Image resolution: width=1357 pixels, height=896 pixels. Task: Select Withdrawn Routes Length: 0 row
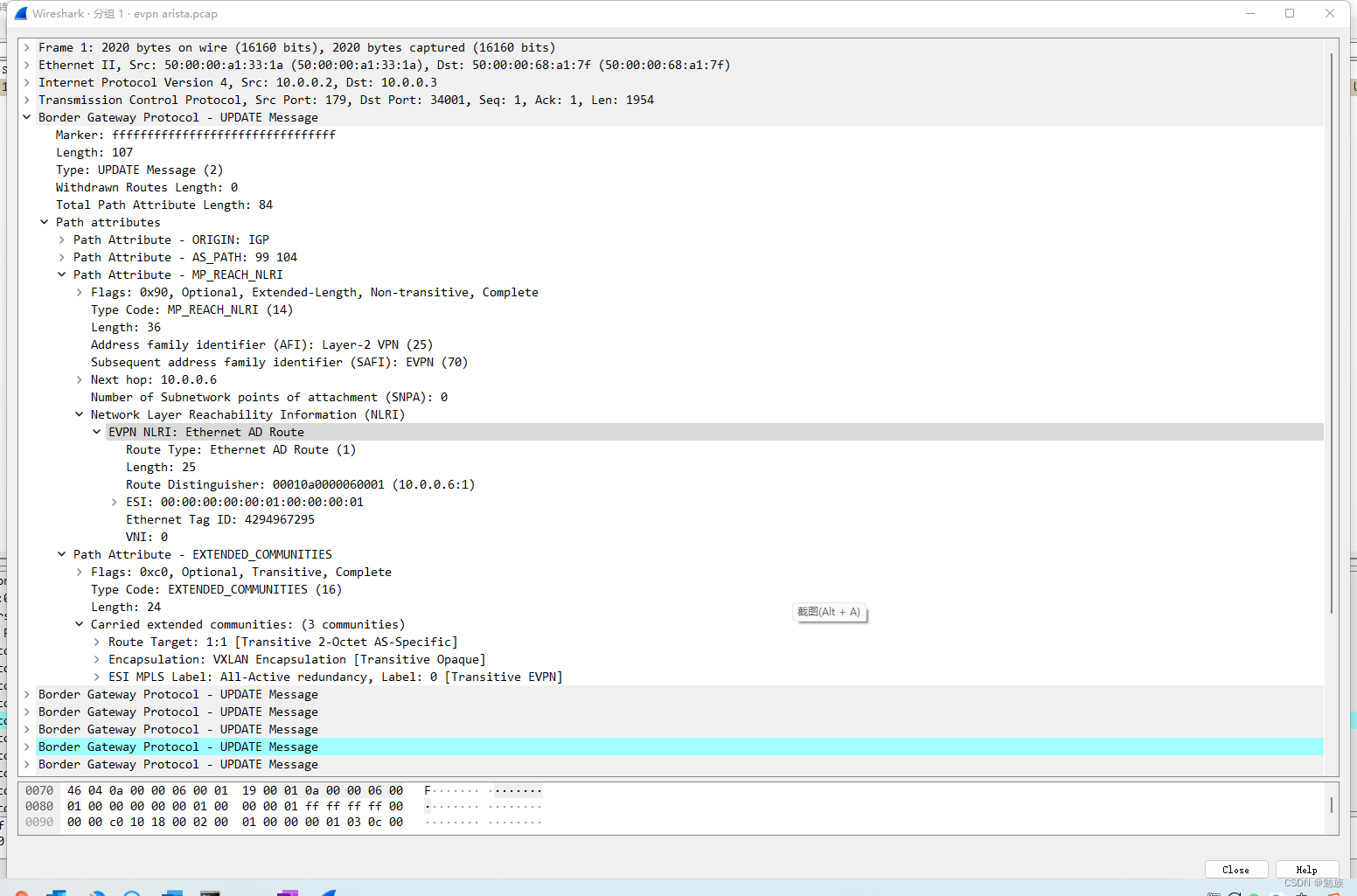pos(672,187)
